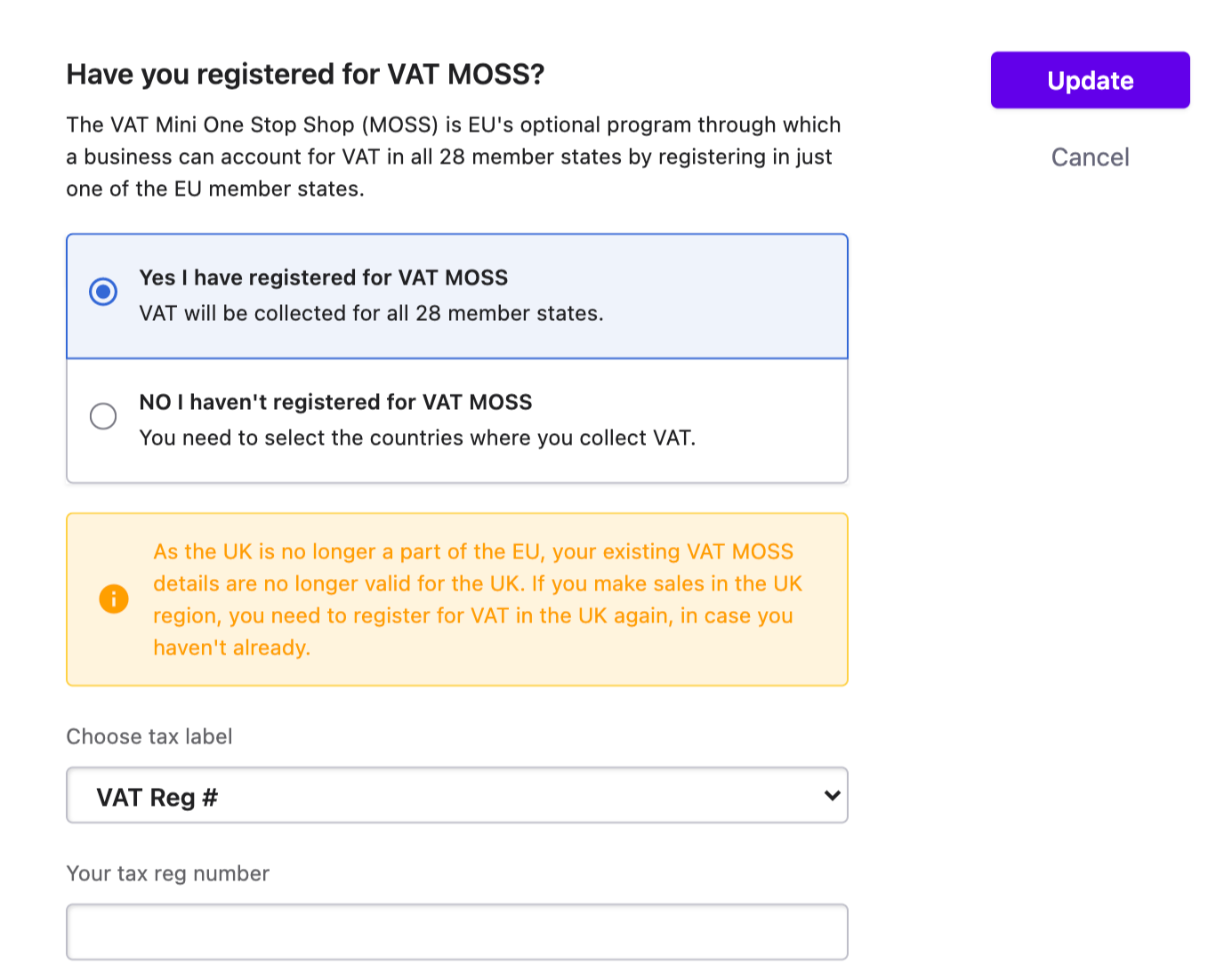Click the orange info icon in the UK warning

[114, 598]
